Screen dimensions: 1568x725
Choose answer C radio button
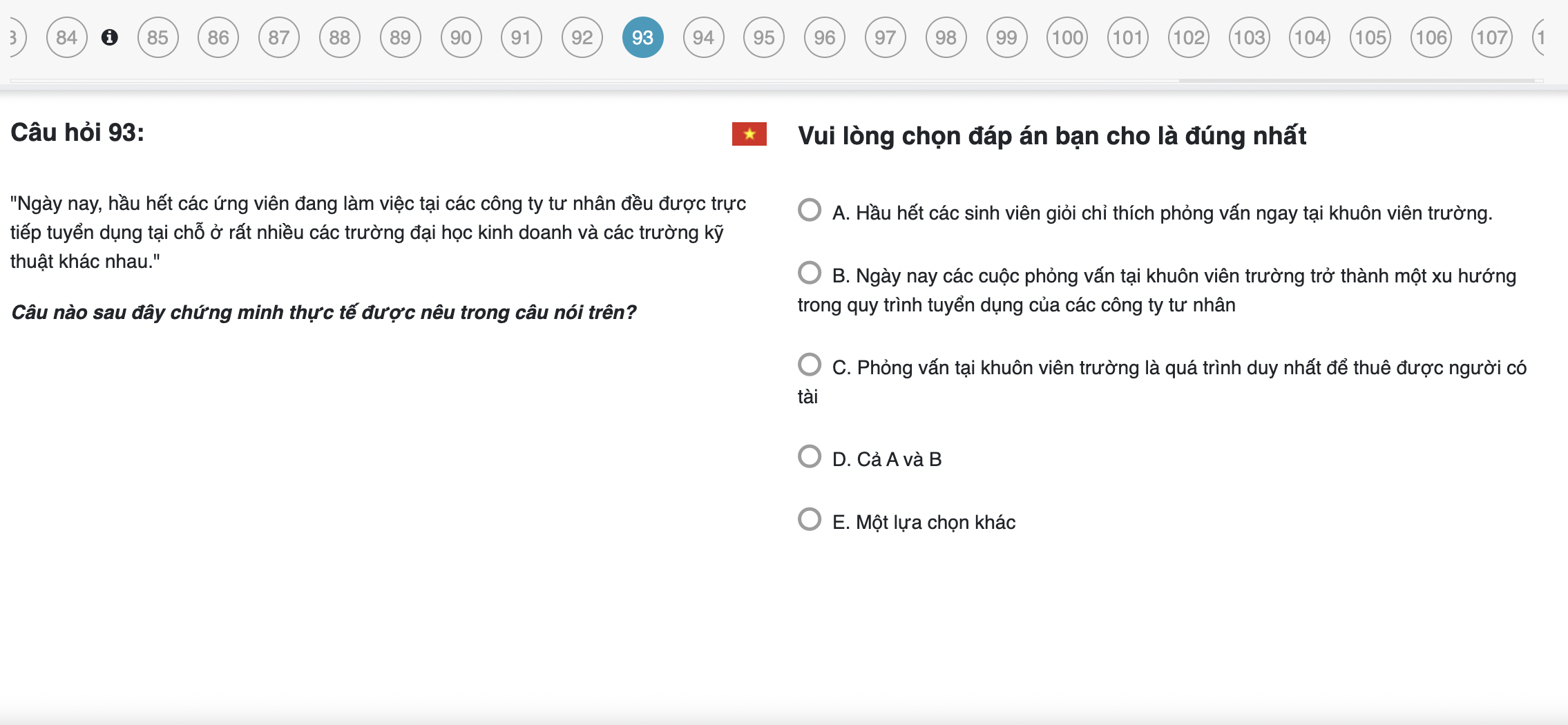[810, 365]
